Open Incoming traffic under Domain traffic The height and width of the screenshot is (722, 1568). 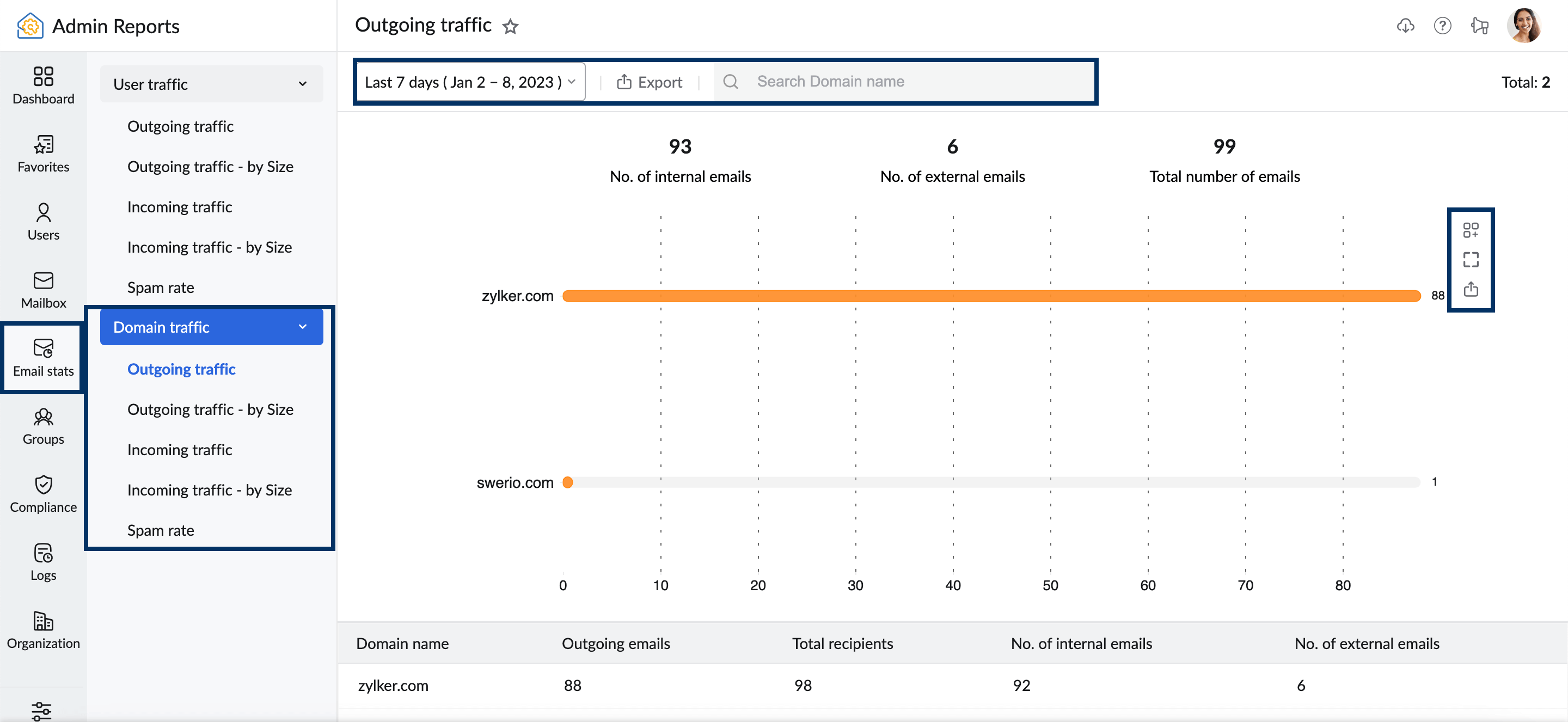[180, 449]
